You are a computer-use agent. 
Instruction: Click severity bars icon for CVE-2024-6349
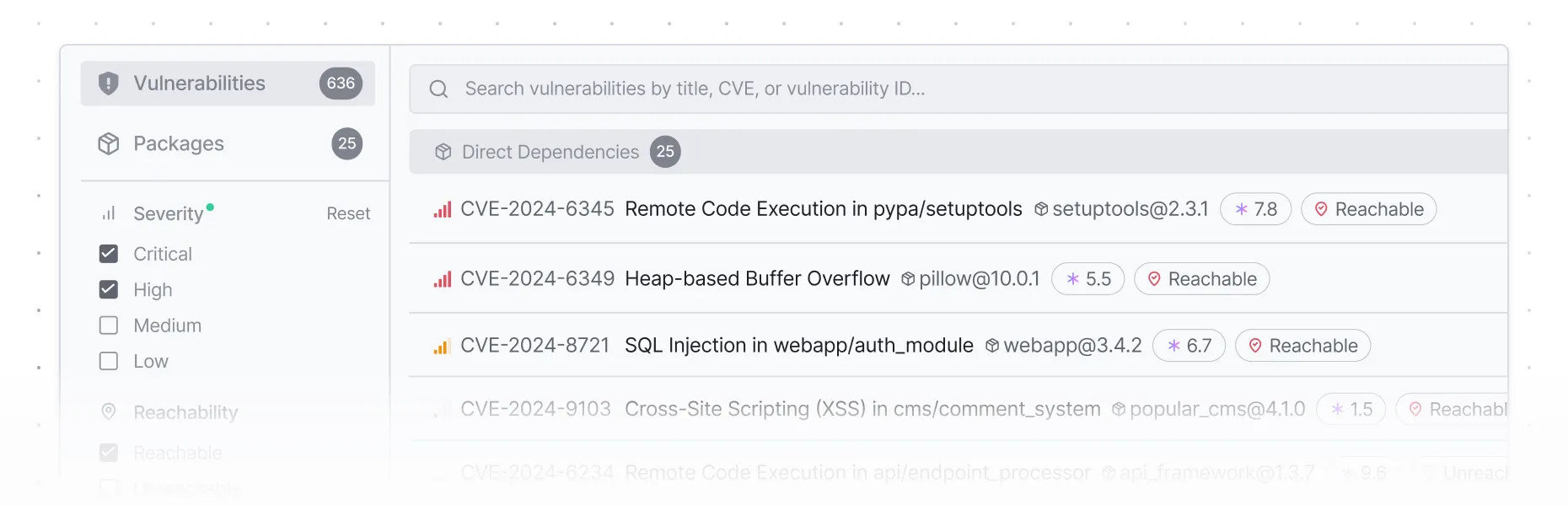443,279
